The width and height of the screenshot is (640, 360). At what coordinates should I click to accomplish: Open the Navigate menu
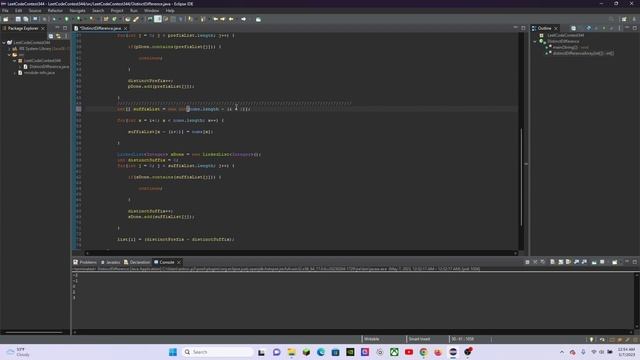77,11
